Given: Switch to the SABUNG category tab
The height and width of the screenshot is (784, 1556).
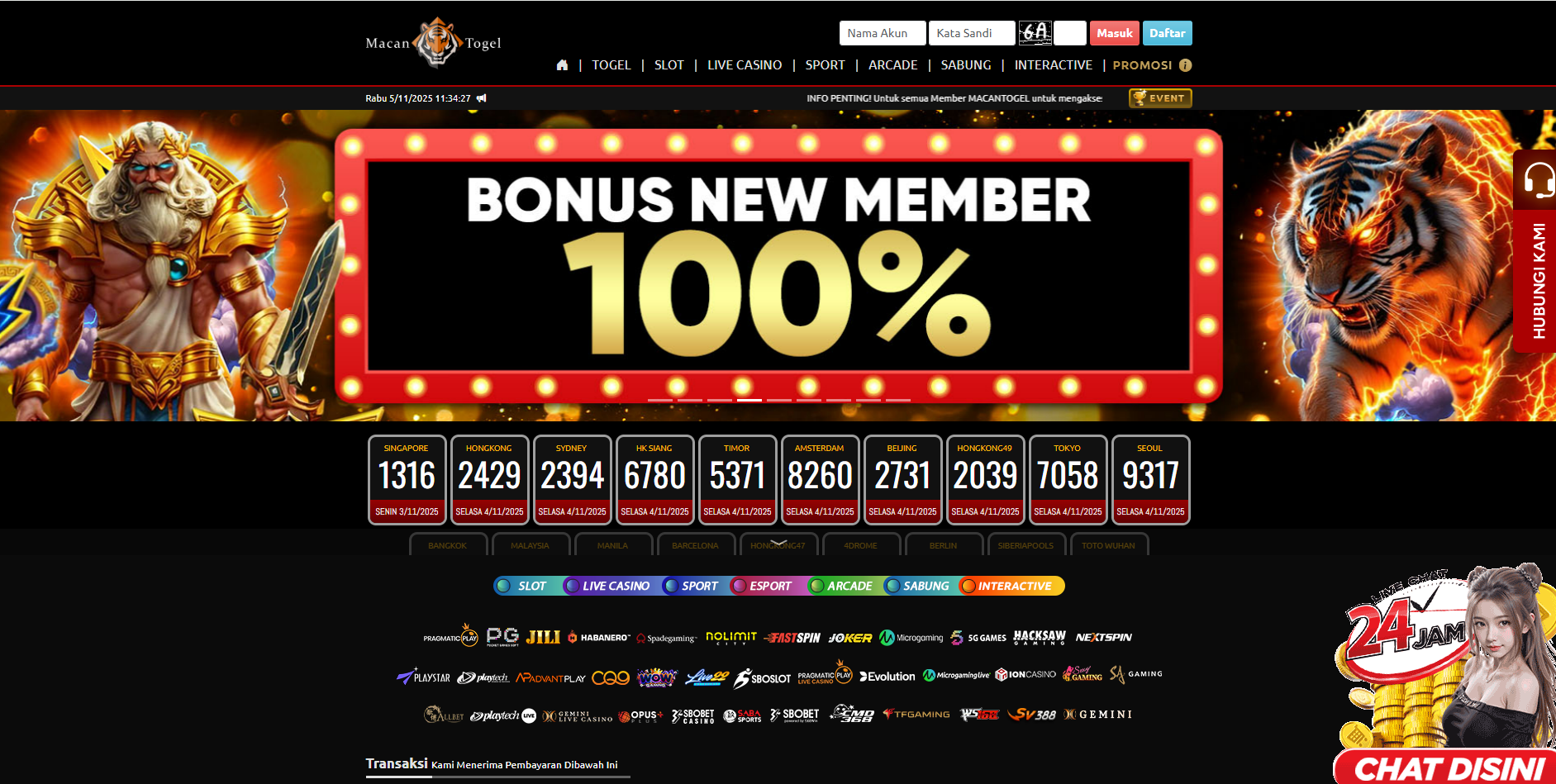Looking at the screenshot, I should coord(917,586).
